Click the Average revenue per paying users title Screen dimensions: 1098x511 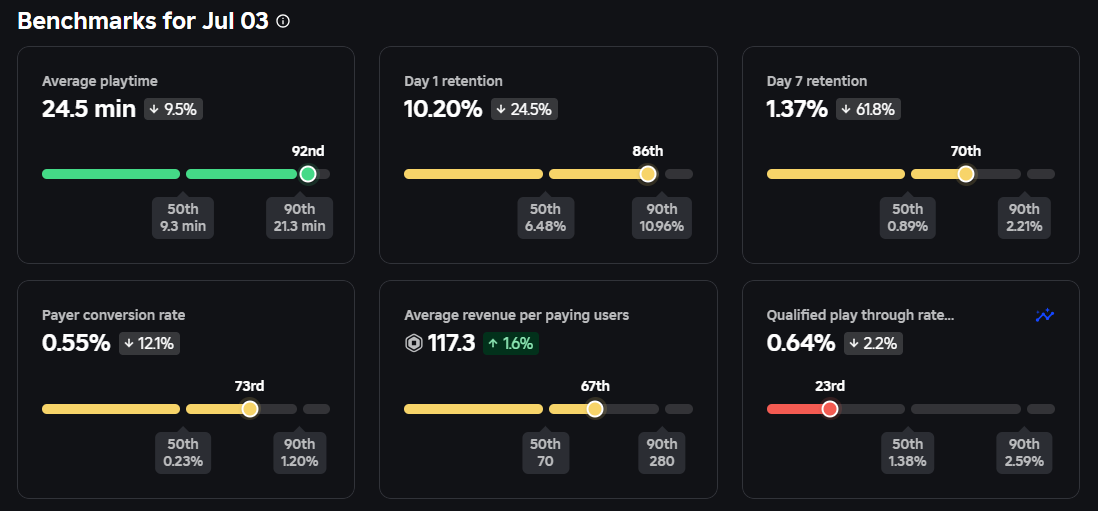(516, 315)
